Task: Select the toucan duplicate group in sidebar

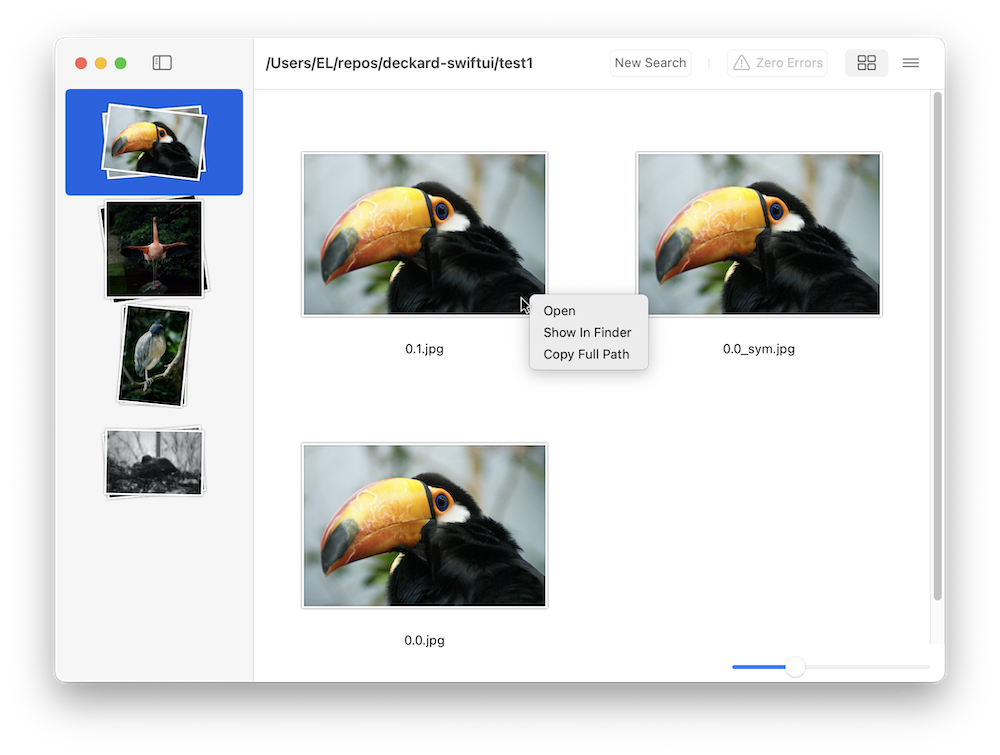Action: 154,142
